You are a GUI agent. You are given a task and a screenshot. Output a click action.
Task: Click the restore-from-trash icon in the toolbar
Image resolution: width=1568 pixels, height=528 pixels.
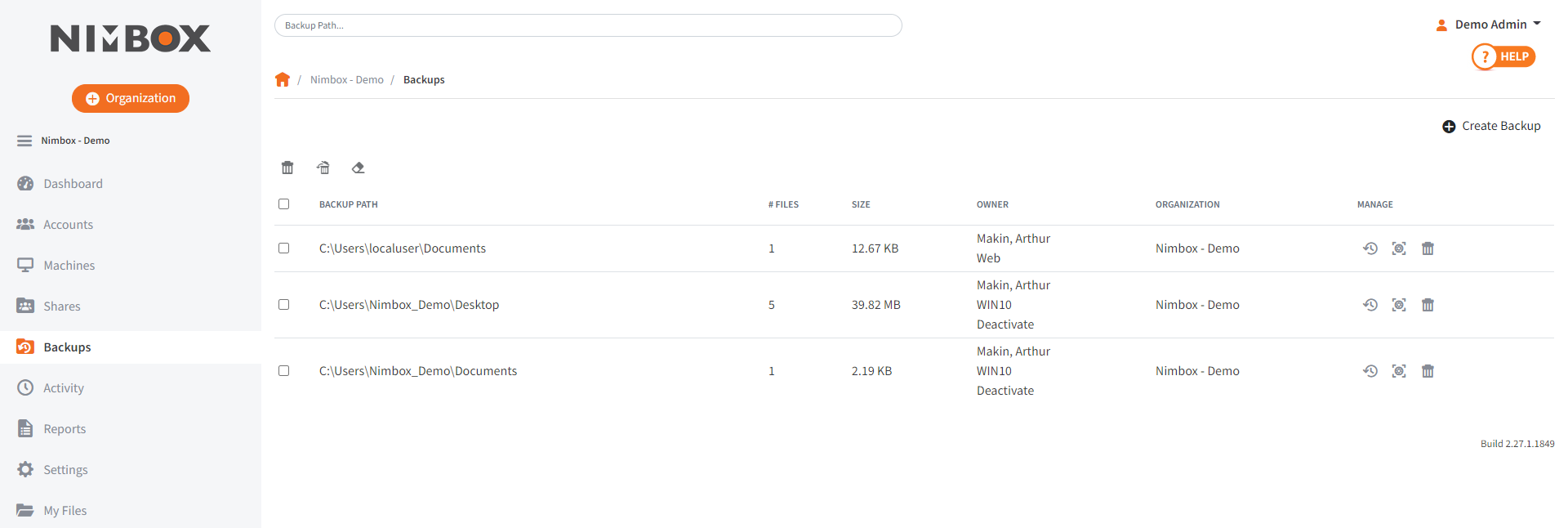point(323,168)
